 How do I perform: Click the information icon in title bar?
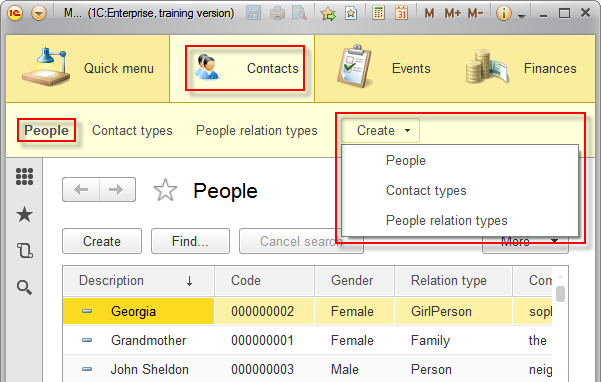tap(504, 13)
